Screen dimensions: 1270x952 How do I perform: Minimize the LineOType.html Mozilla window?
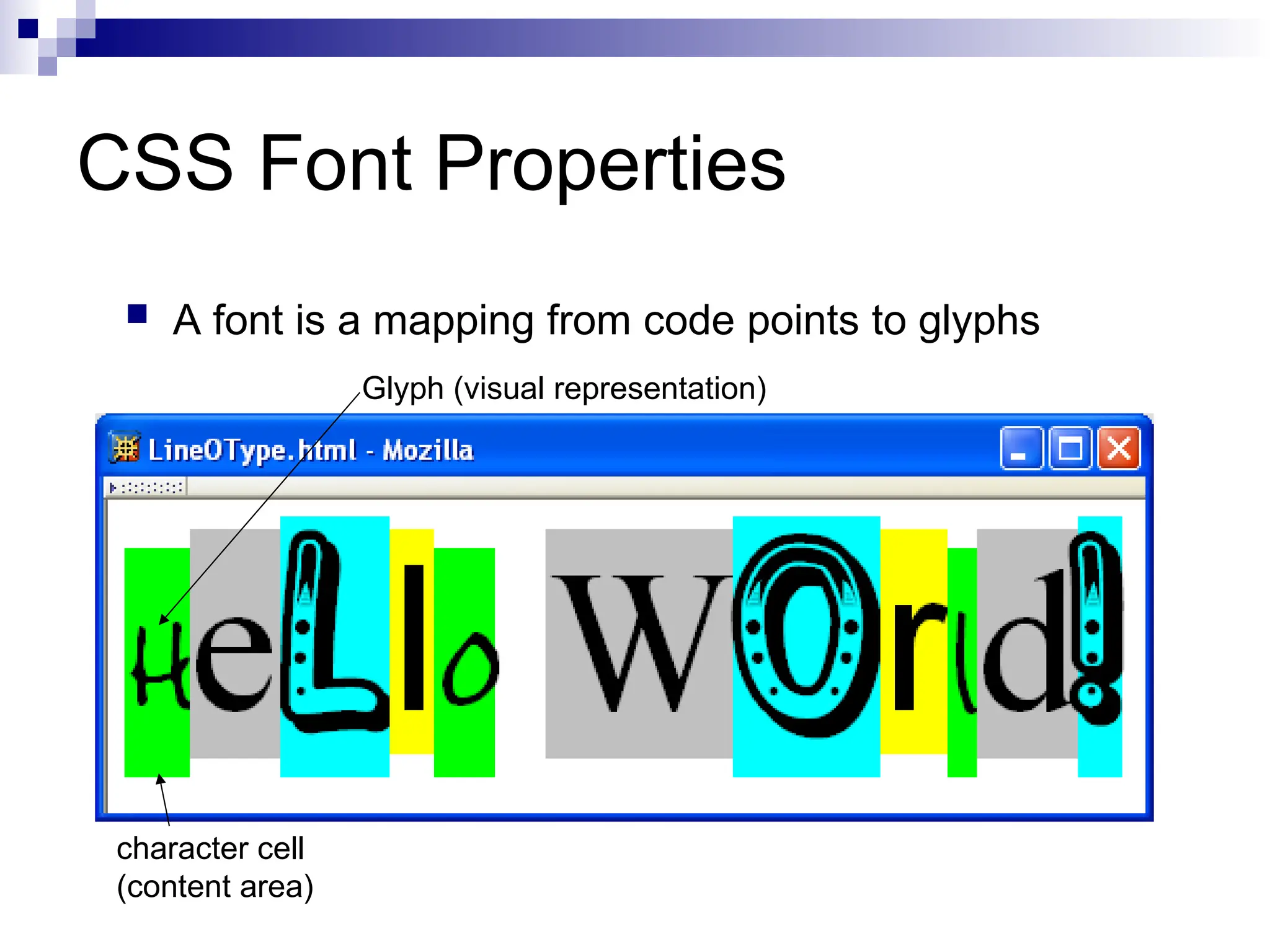coord(1021,448)
